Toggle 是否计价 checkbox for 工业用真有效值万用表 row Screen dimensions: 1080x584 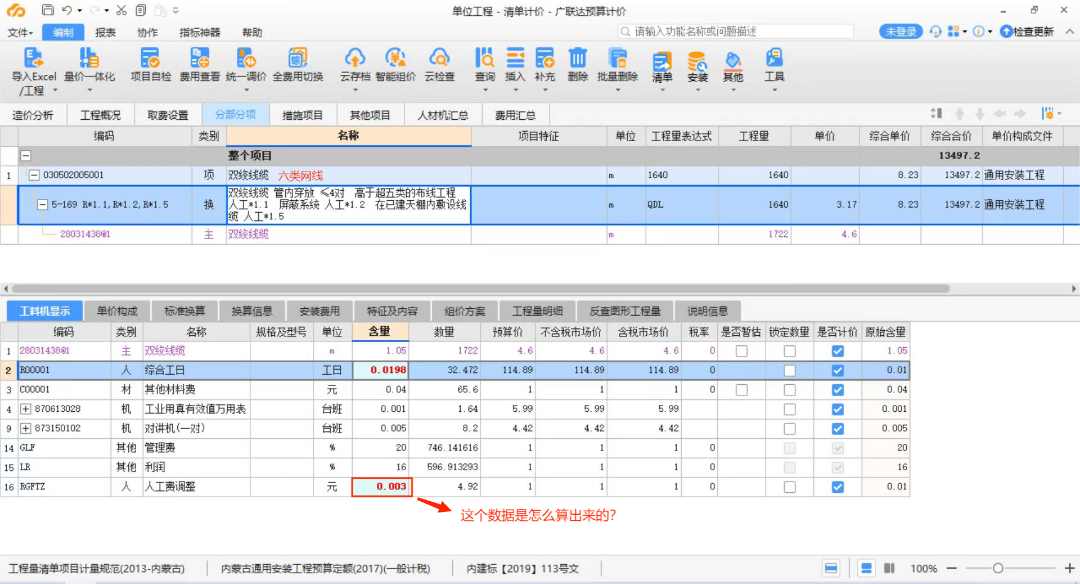[x=838, y=409]
